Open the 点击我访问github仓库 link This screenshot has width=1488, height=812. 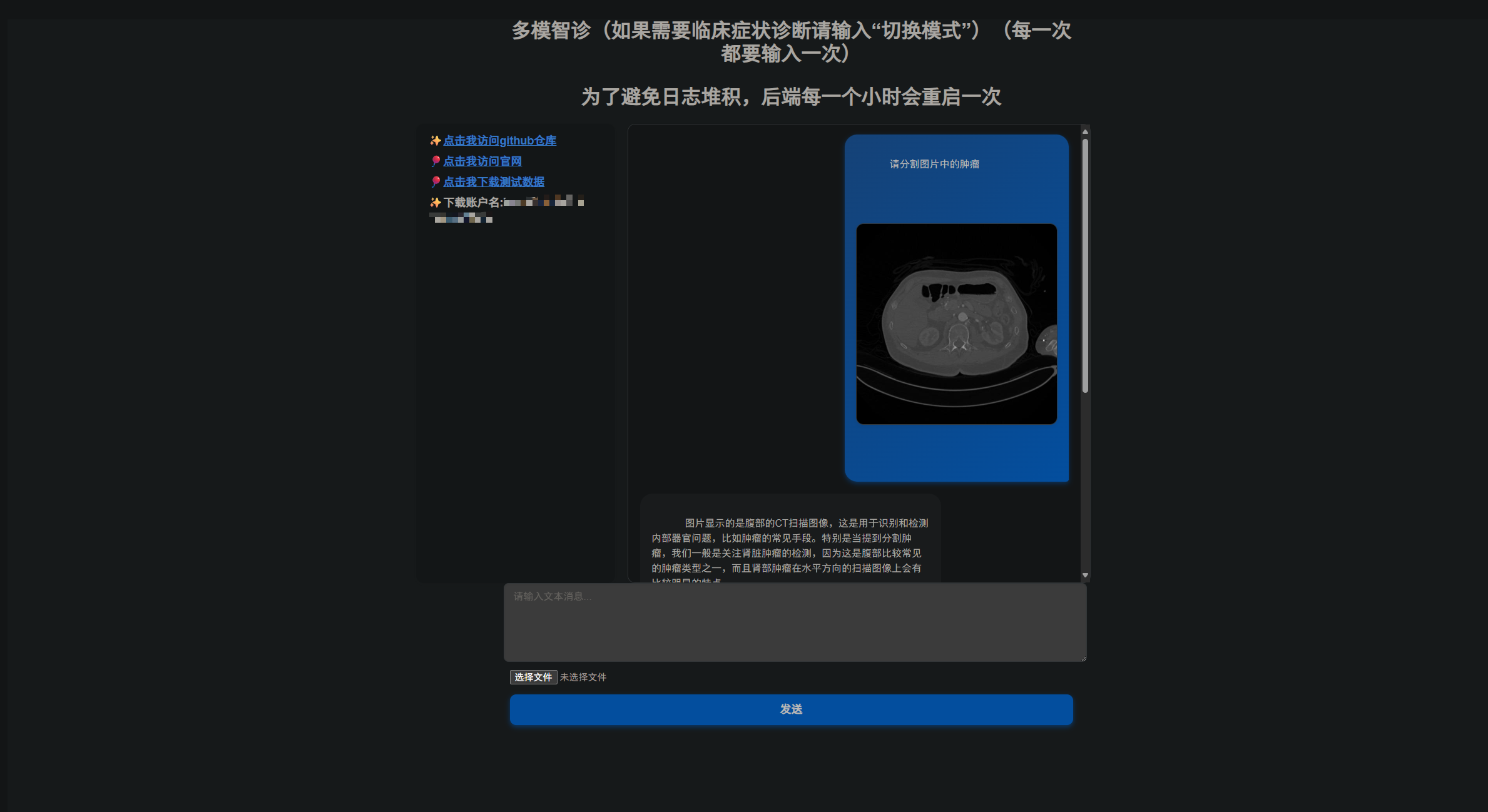point(500,140)
